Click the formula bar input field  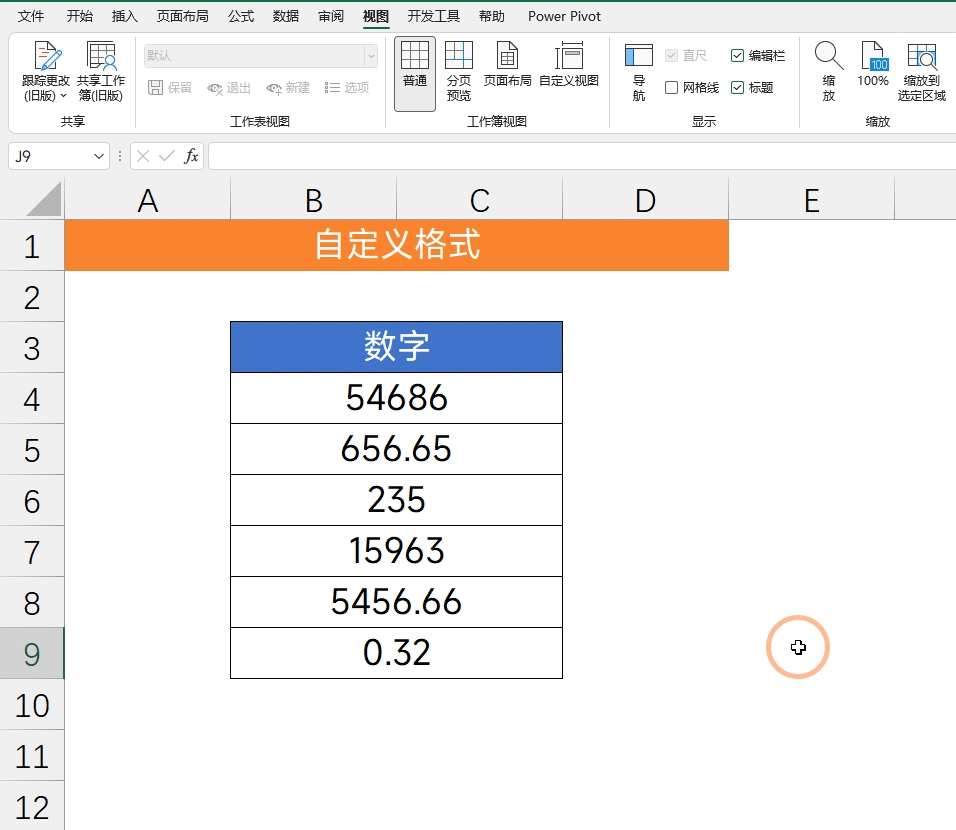(x=582, y=156)
